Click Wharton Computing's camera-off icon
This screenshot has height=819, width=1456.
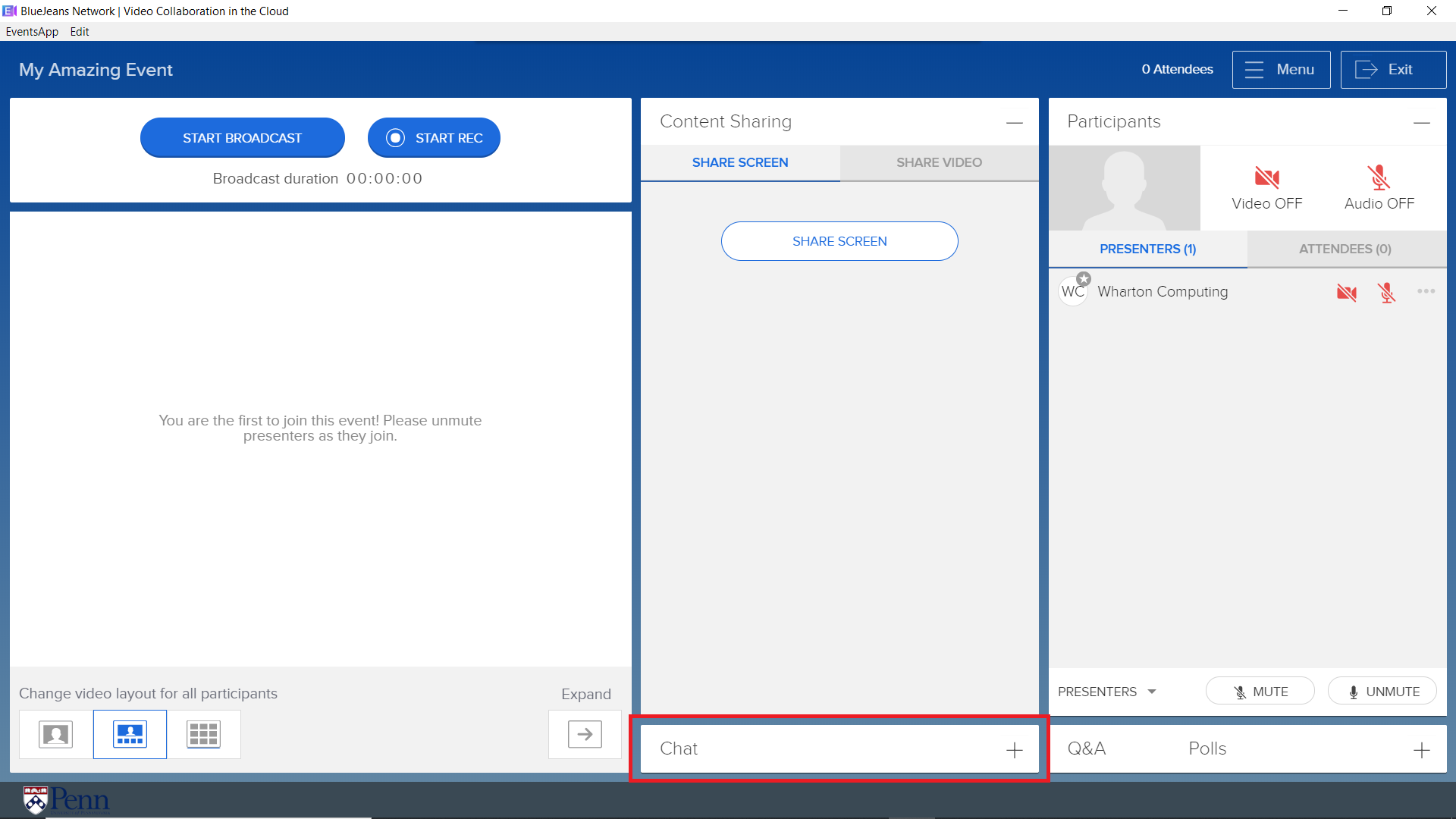click(x=1347, y=293)
